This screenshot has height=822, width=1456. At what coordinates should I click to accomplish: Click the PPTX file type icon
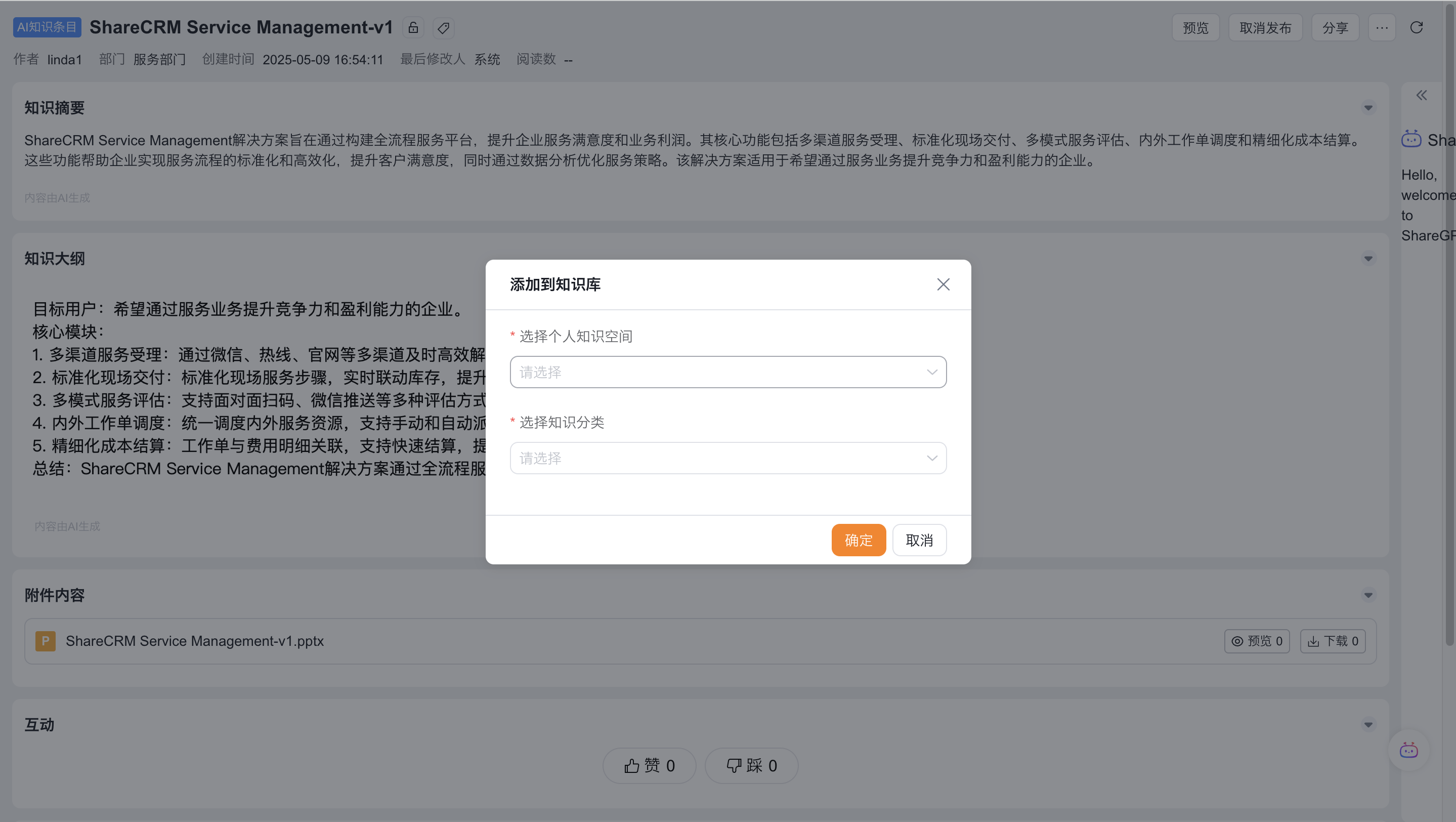click(x=45, y=641)
